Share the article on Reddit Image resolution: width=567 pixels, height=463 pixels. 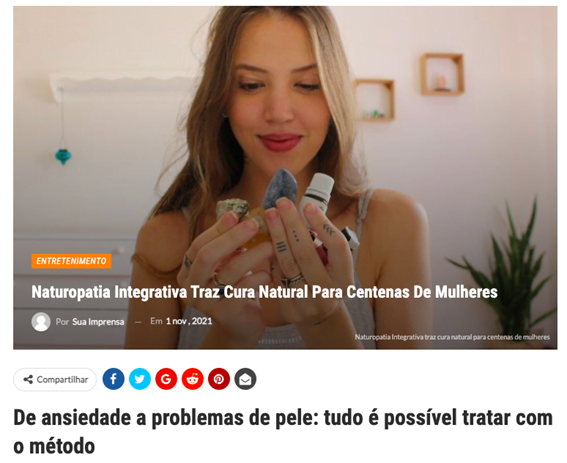click(192, 379)
